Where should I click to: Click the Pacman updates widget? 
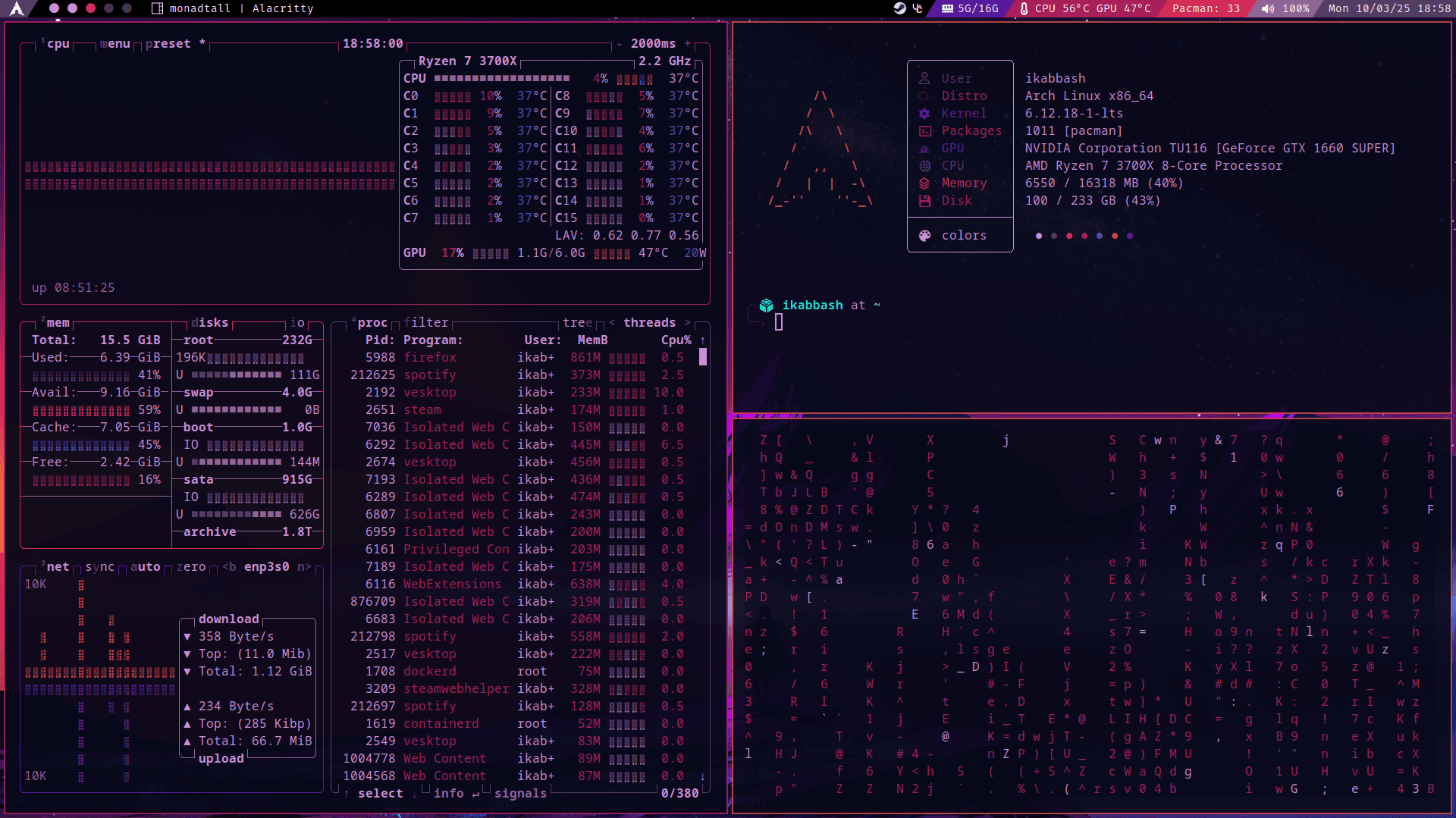tap(1205, 8)
